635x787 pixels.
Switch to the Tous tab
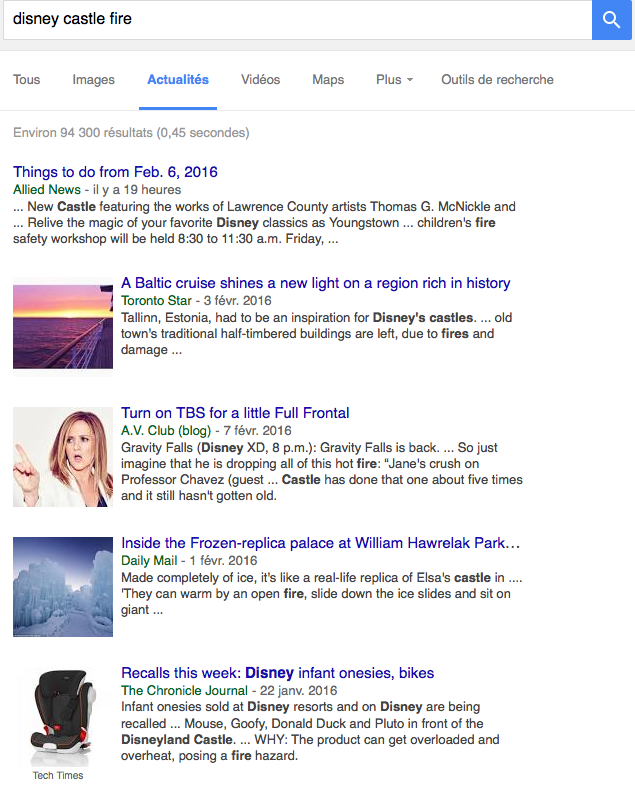point(27,79)
